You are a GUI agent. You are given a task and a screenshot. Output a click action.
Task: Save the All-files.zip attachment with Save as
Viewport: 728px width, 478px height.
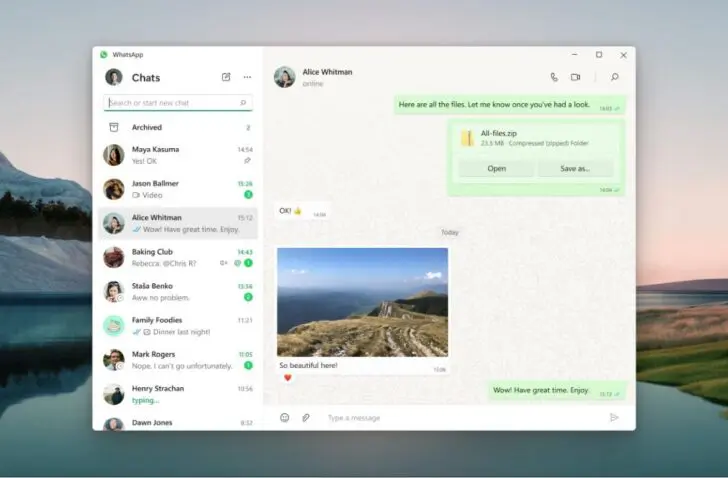pos(575,168)
